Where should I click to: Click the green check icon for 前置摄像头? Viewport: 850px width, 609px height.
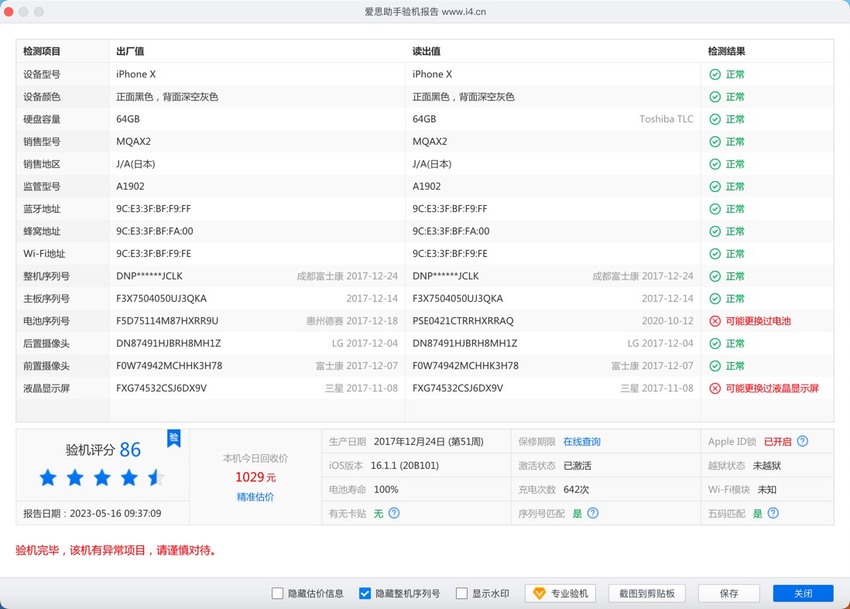(715, 366)
